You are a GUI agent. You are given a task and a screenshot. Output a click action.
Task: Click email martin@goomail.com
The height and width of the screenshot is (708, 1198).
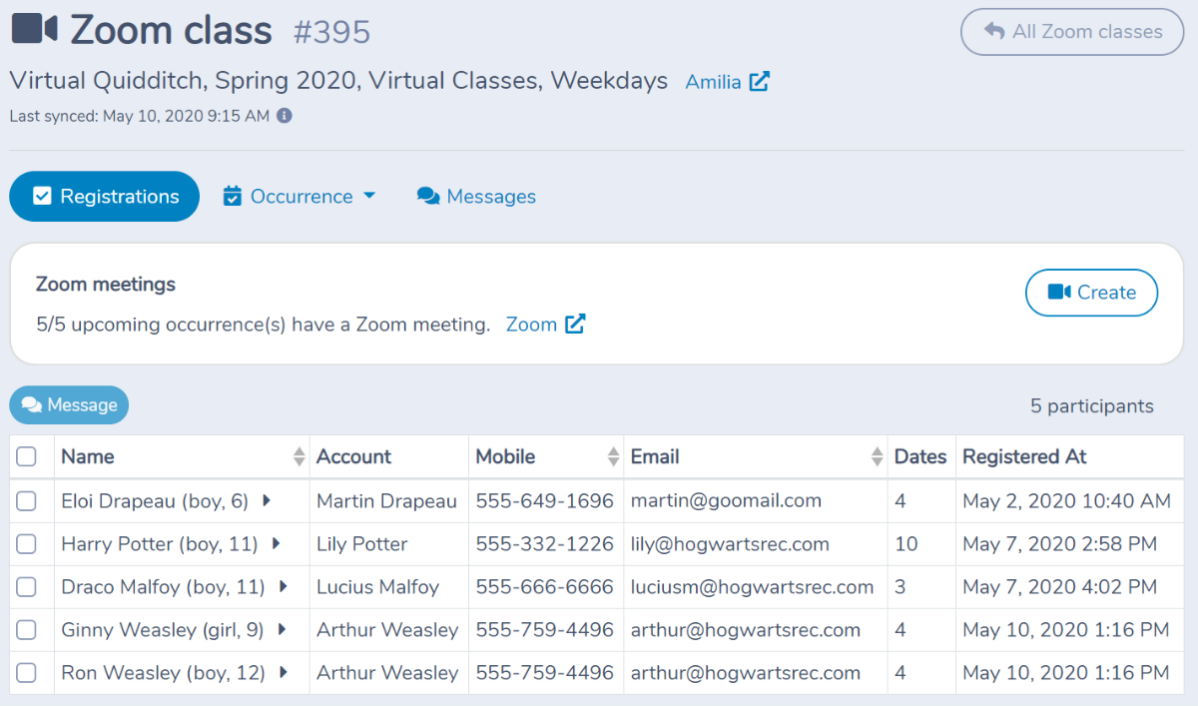pos(726,501)
